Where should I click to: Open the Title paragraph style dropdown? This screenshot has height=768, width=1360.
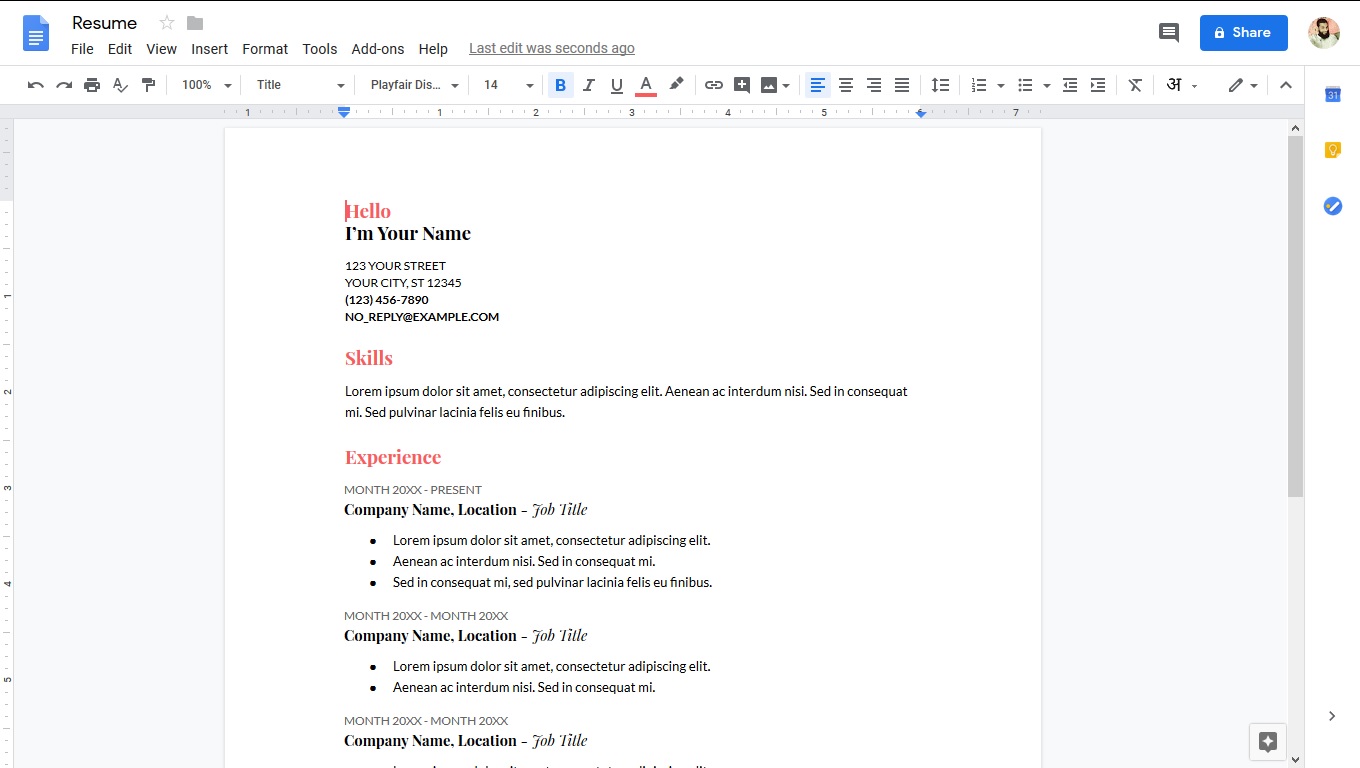tap(300, 85)
